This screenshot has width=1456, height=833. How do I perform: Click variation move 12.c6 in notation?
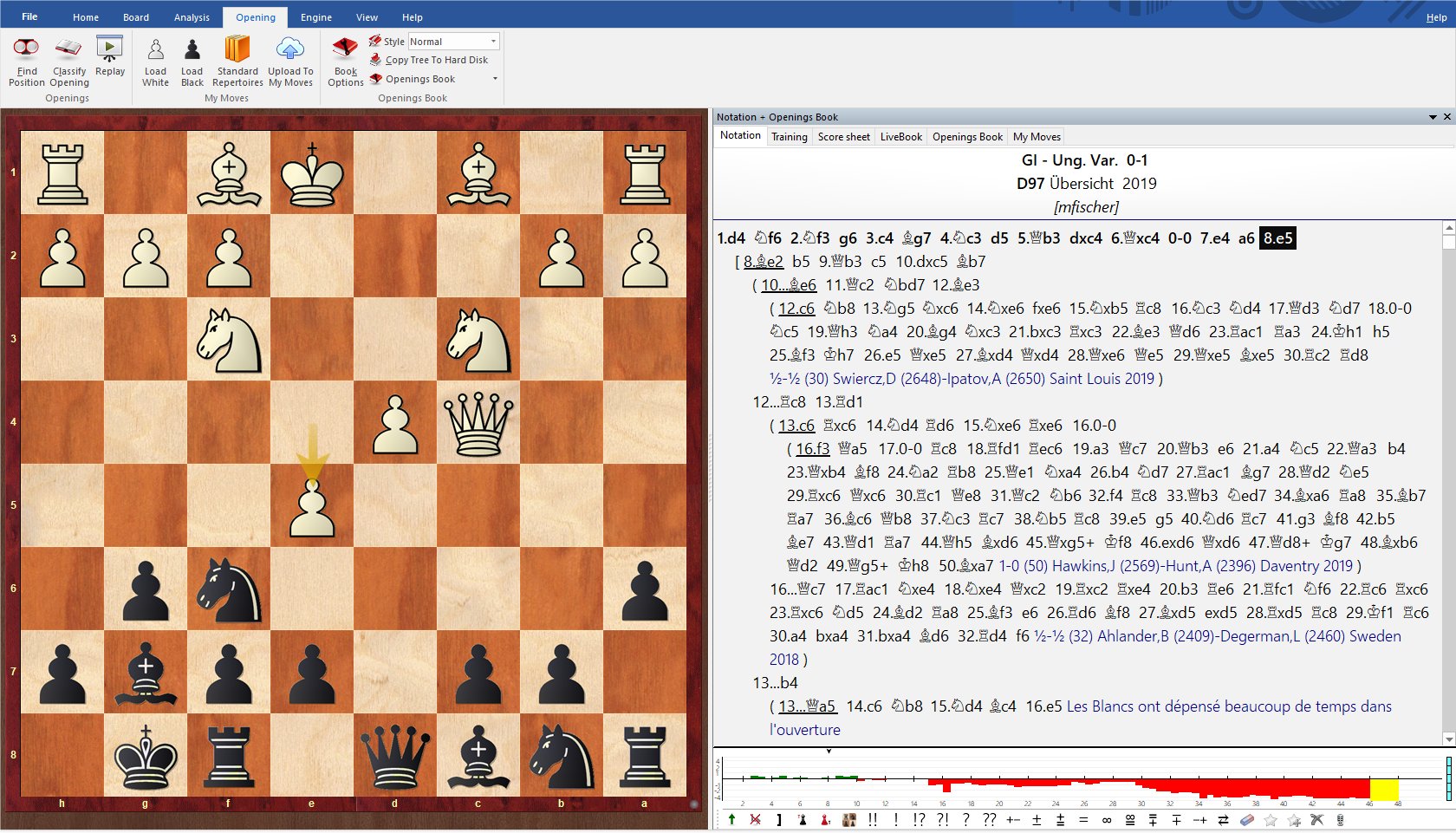point(796,309)
